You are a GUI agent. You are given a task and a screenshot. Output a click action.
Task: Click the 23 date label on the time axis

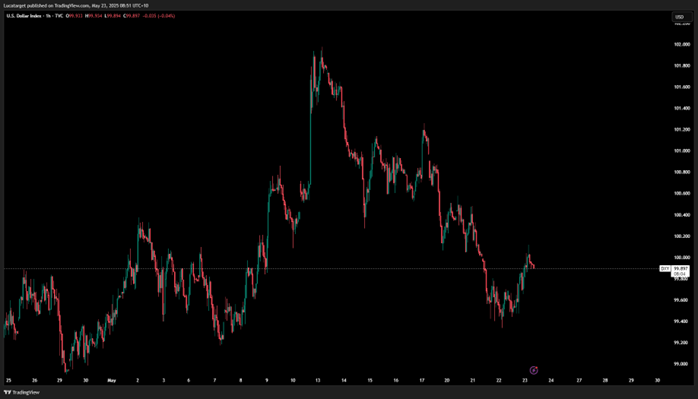click(x=525, y=381)
